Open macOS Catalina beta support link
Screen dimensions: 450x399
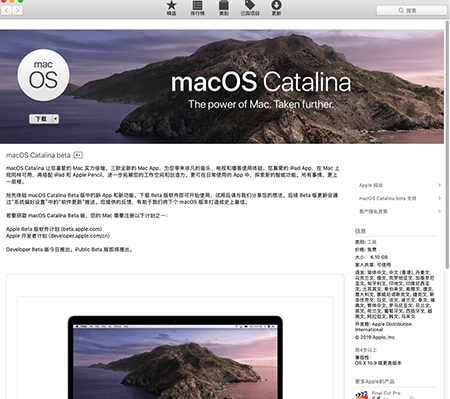[400, 198]
